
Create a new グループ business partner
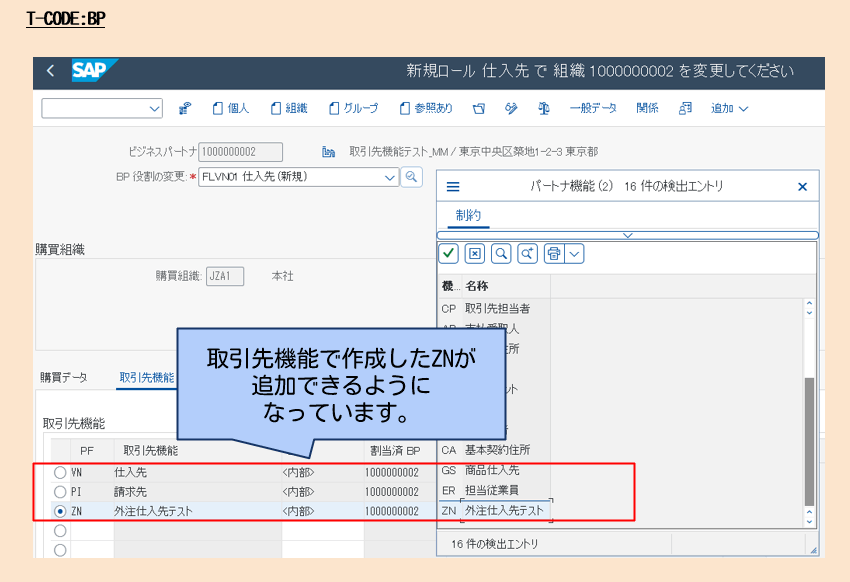tap(353, 108)
